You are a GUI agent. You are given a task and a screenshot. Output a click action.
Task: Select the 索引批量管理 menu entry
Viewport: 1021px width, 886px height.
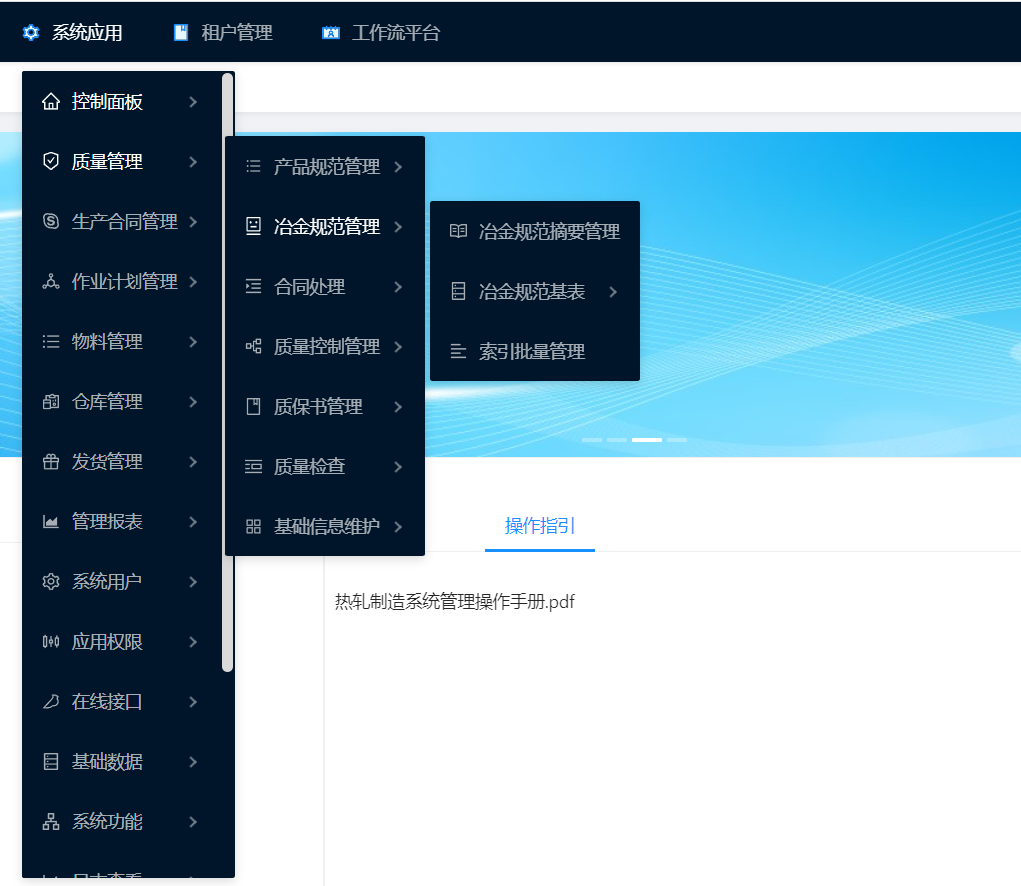coord(531,352)
